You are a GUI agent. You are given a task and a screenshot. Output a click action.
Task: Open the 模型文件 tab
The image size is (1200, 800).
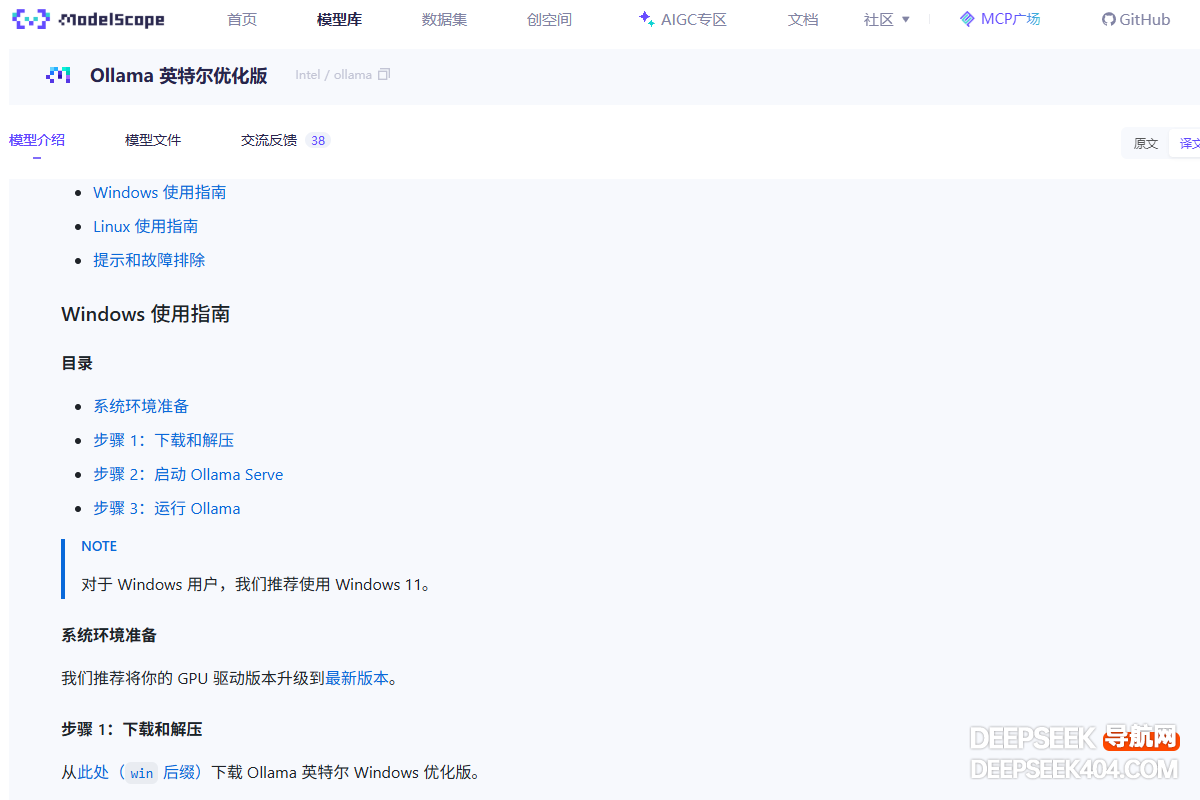tap(153, 140)
